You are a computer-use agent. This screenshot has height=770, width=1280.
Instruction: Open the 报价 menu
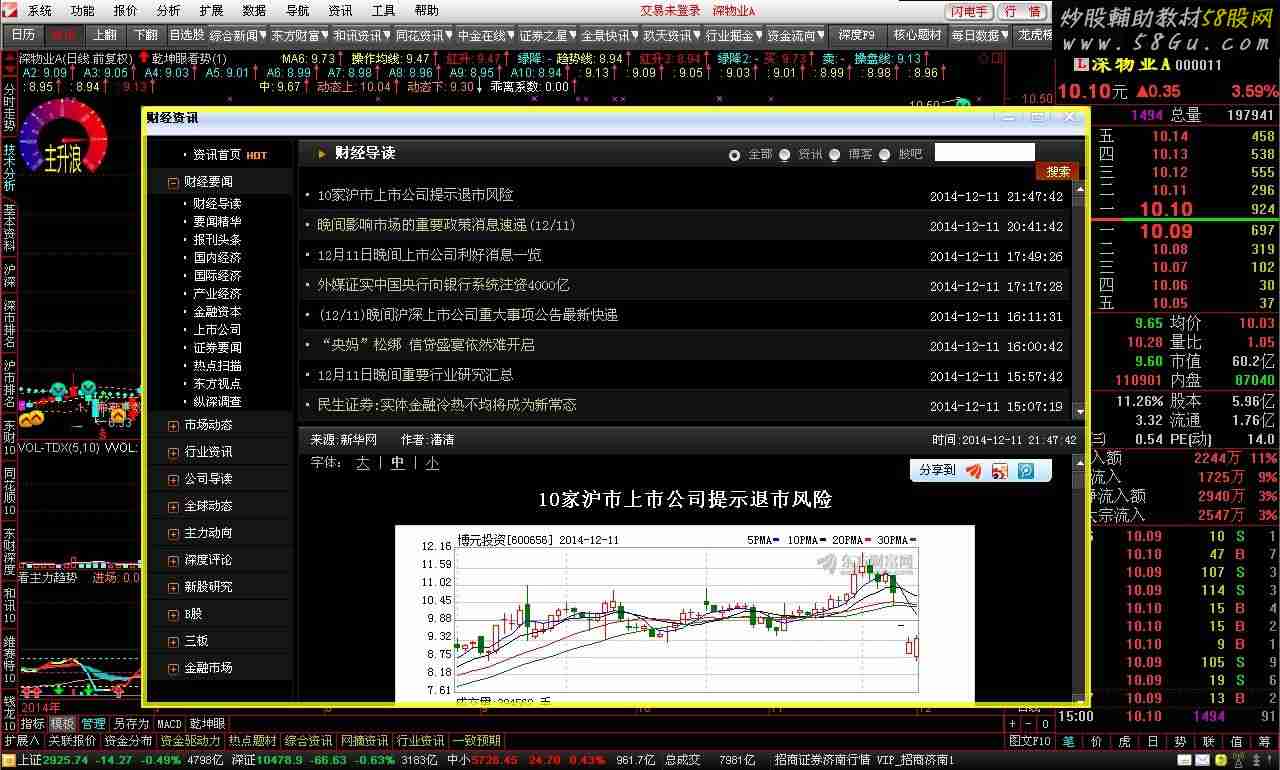126,11
